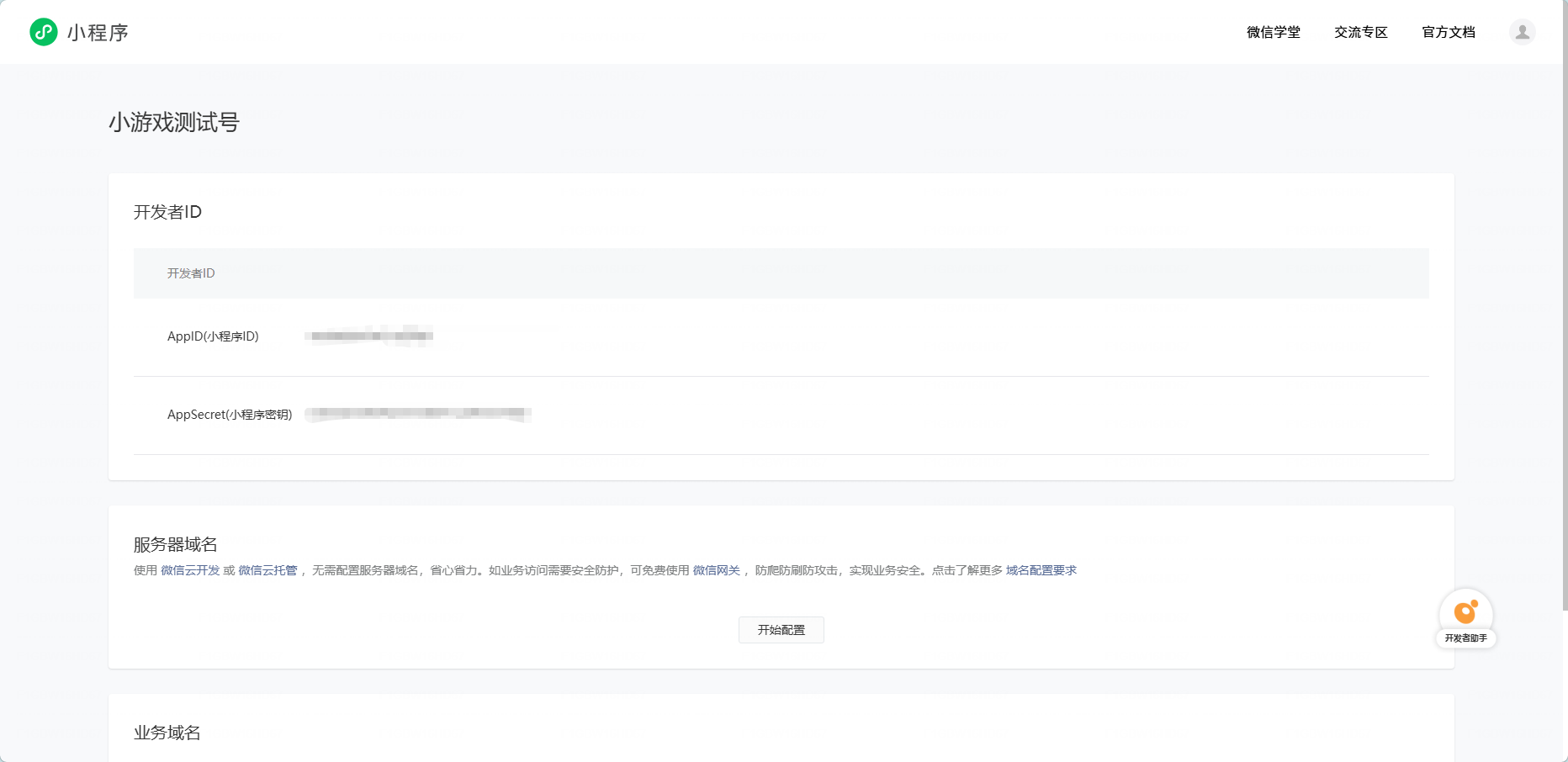Click the green Mini Program logo icon
The height and width of the screenshot is (762, 1568).
point(44,32)
